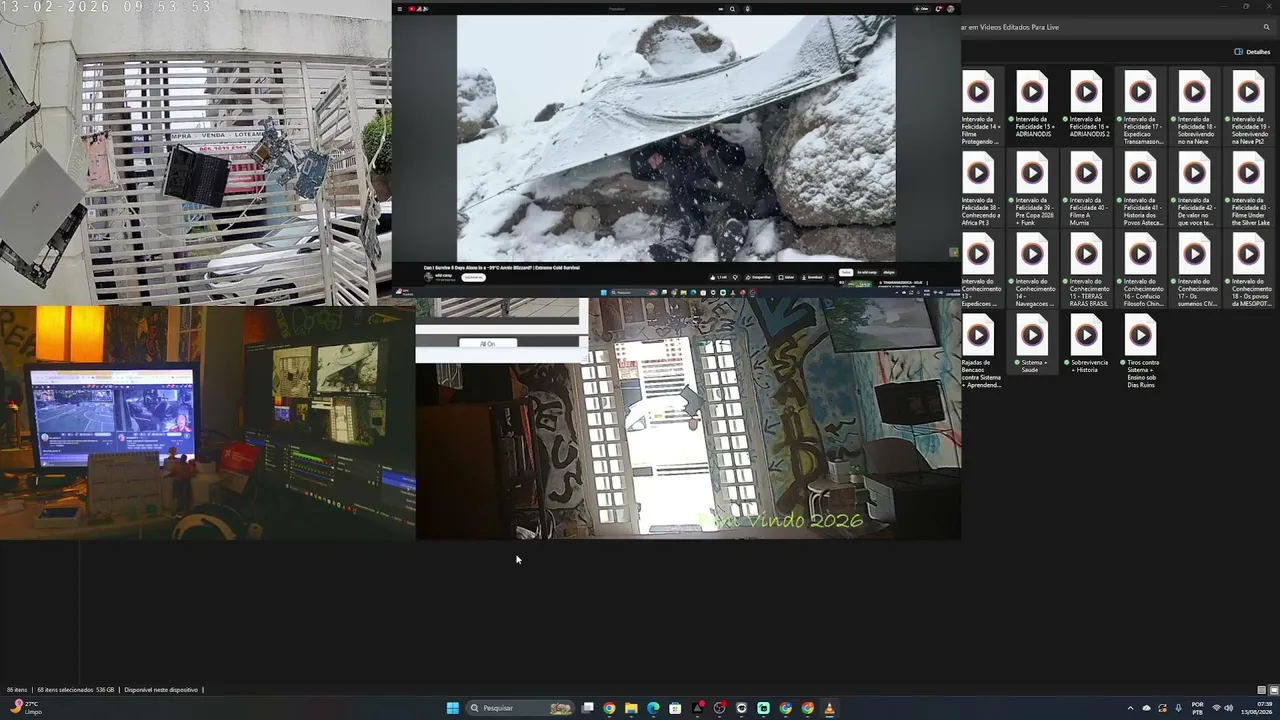Select file Intervalo da Felicidade 16 + ADRIANODJS 2
1280x720 pixels.
tap(1087, 104)
